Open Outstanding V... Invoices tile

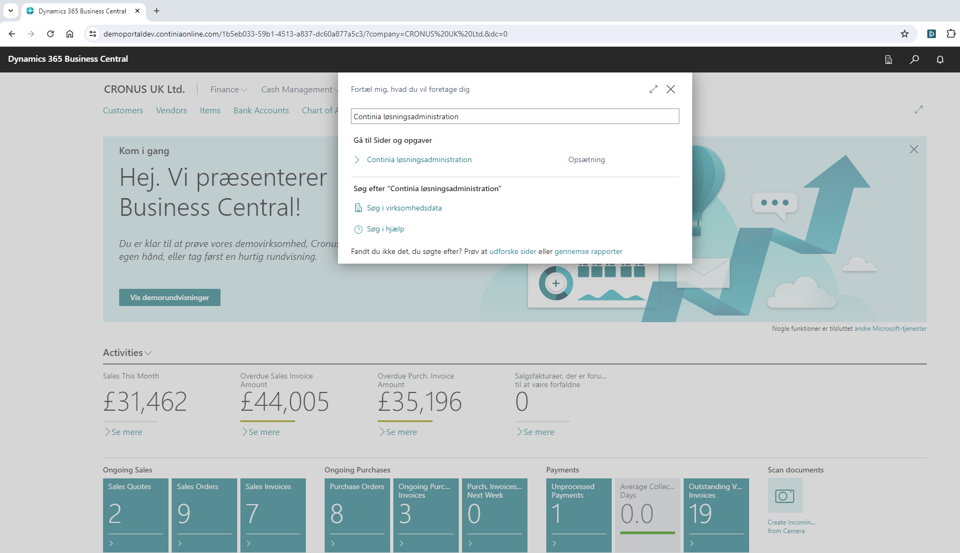[716, 515]
